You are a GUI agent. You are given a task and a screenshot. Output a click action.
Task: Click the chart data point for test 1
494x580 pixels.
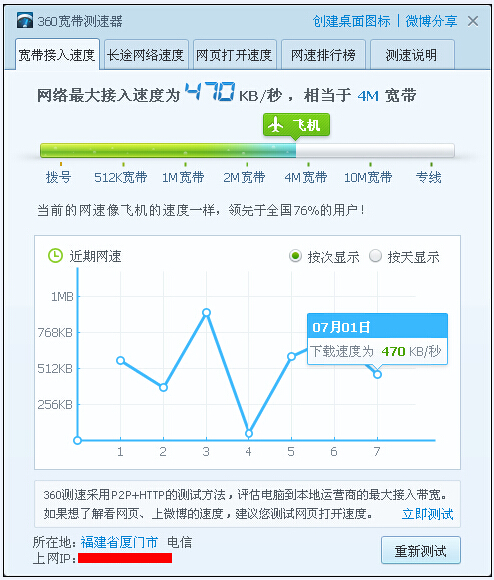point(121,360)
